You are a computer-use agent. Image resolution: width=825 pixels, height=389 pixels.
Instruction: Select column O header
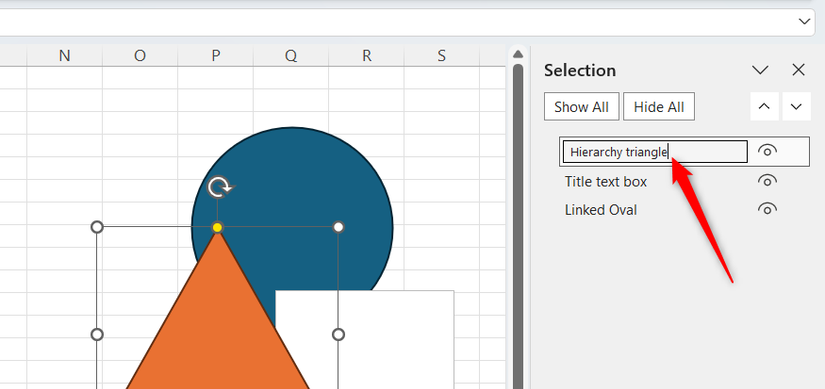pyautogui.click(x=140, y=56)
